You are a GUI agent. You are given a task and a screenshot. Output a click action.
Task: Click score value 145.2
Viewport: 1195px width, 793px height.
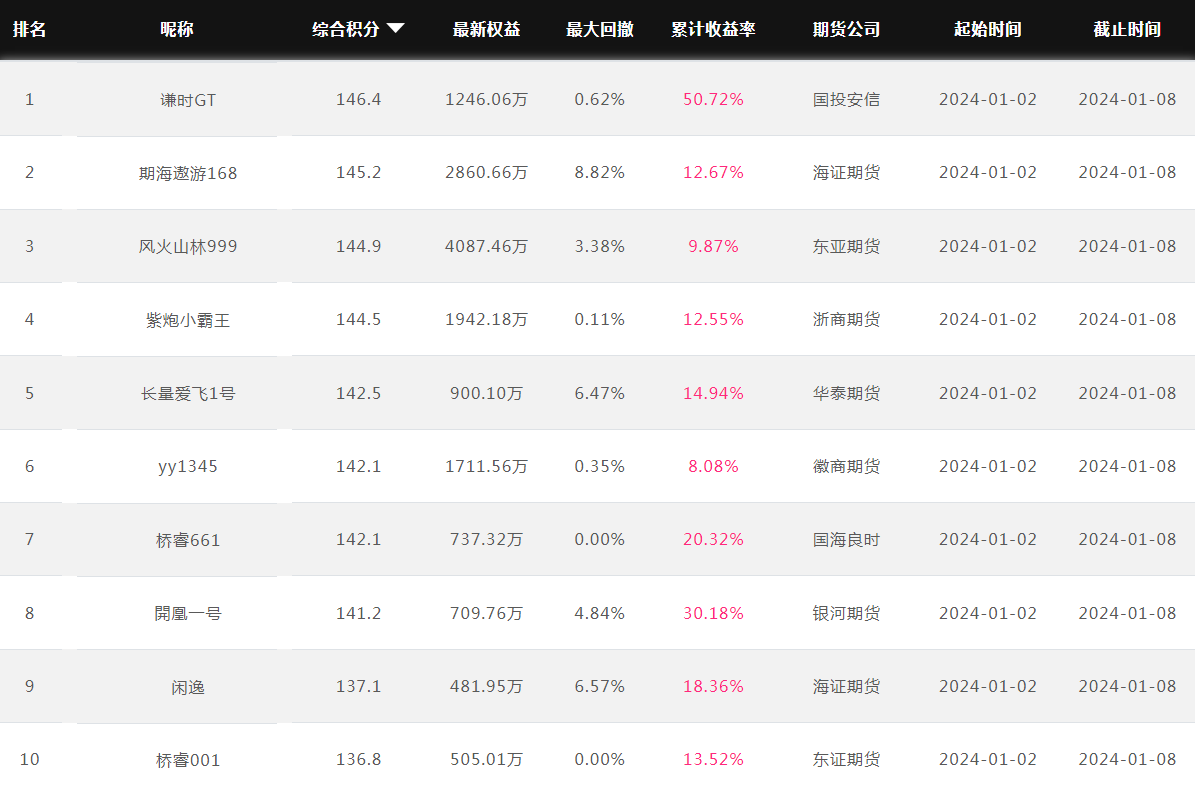tap(358, 172)
